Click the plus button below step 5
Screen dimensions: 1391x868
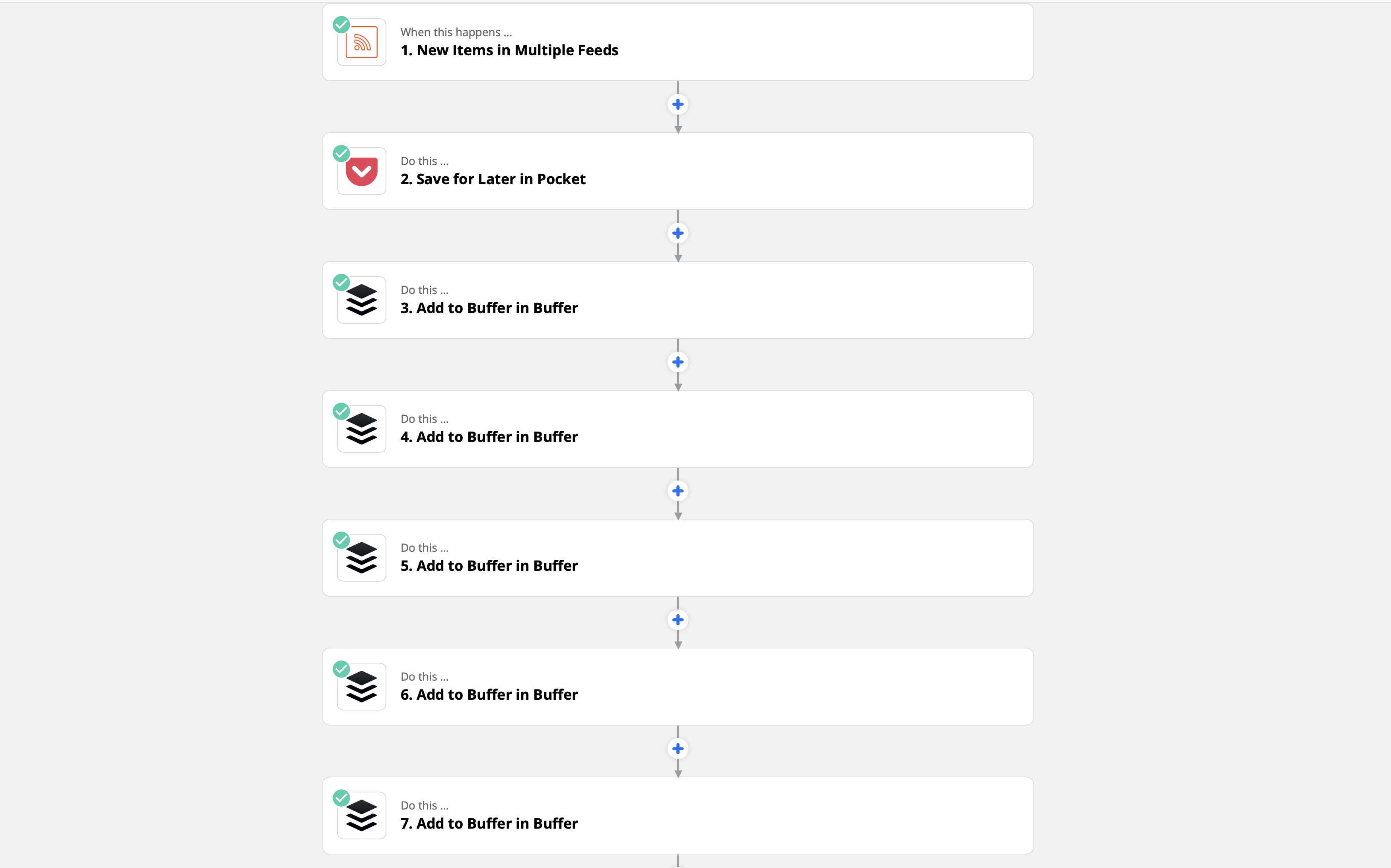[x=678, y=620]
